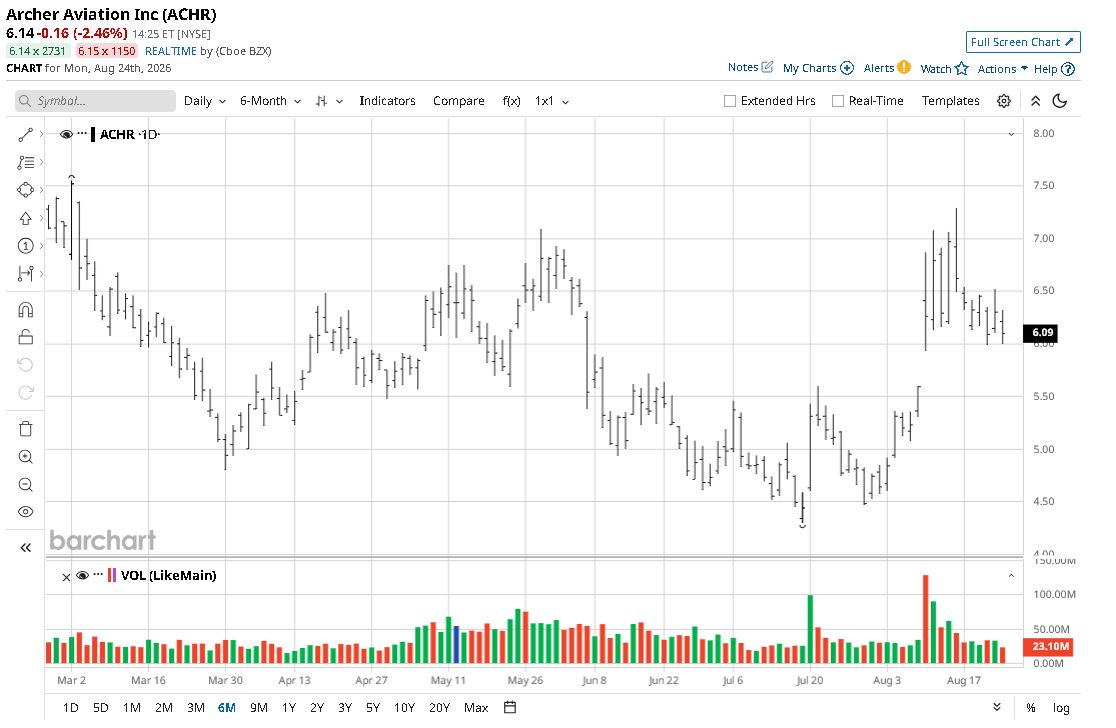The image size is (1116, 728).
Task: Select the 1Y time range
Action: pos(288,707)
